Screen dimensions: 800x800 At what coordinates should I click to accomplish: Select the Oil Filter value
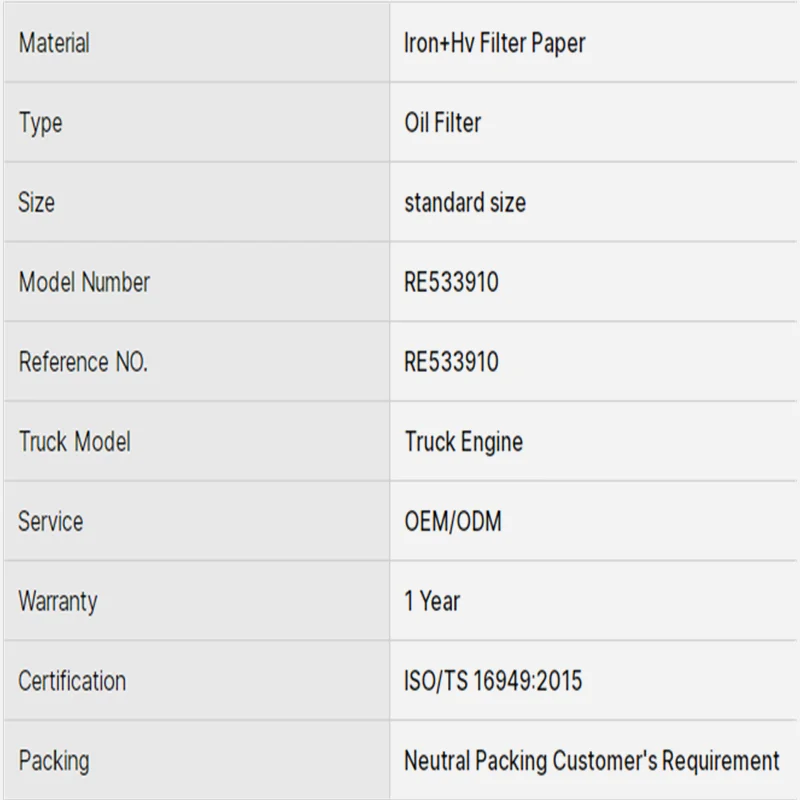pos(442,123)
